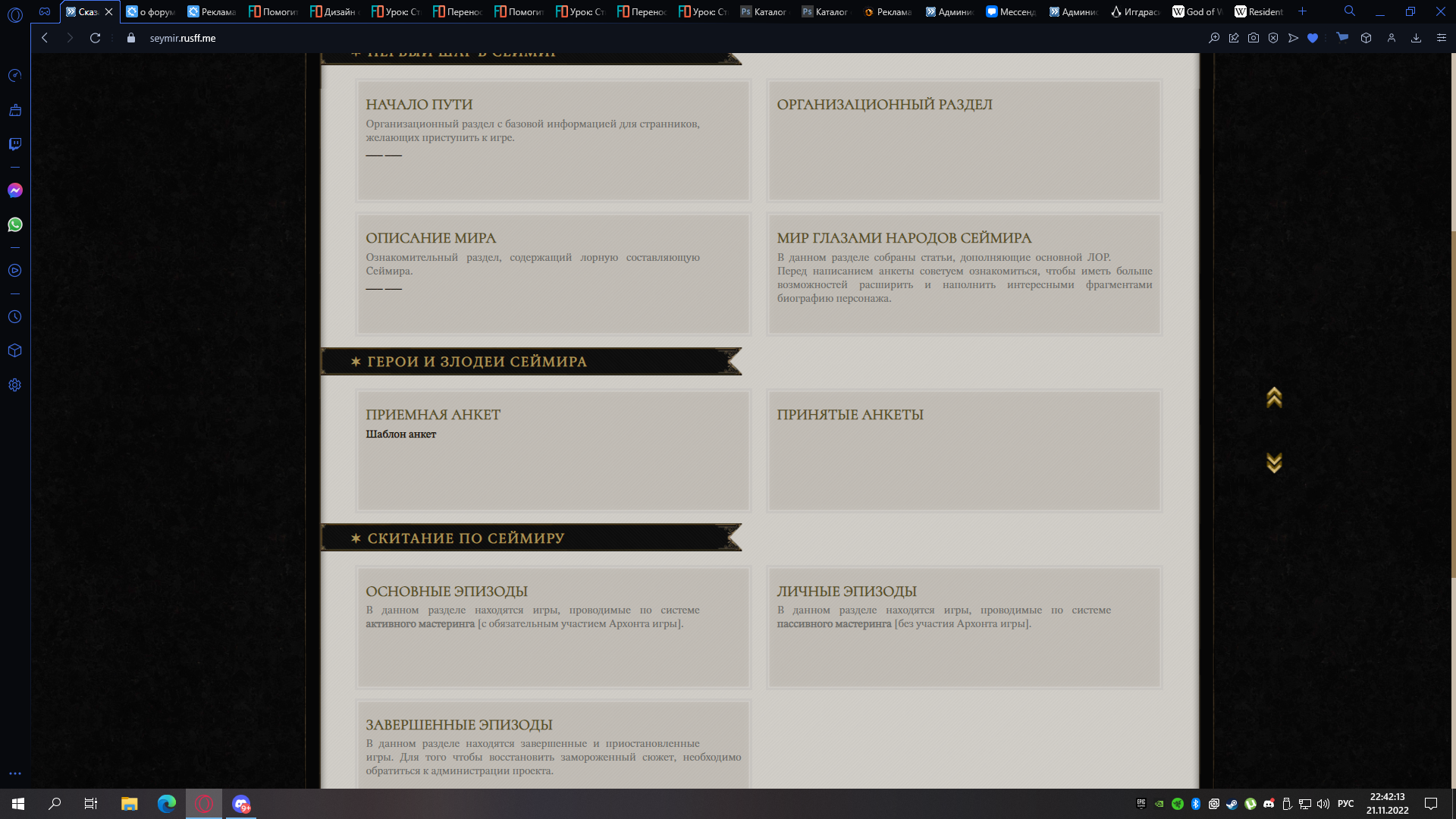Image resolution: width=1456 pixels, height=819 pixels.
Task: Open WhatsApp sidebar panel
Action: [15, 224]
